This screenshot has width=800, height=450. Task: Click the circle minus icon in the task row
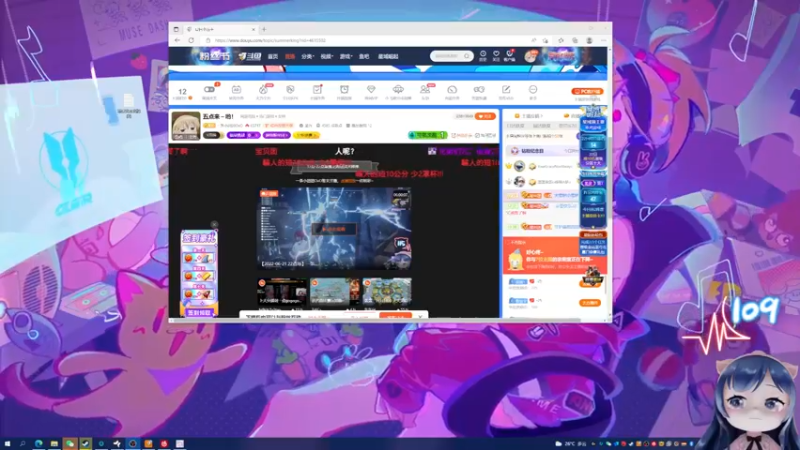coord(533,91)
